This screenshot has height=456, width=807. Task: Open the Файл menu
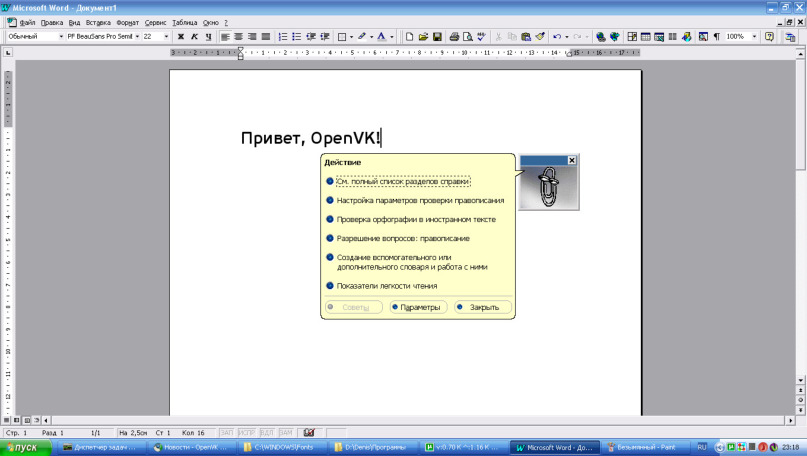[x=27, y=23]
